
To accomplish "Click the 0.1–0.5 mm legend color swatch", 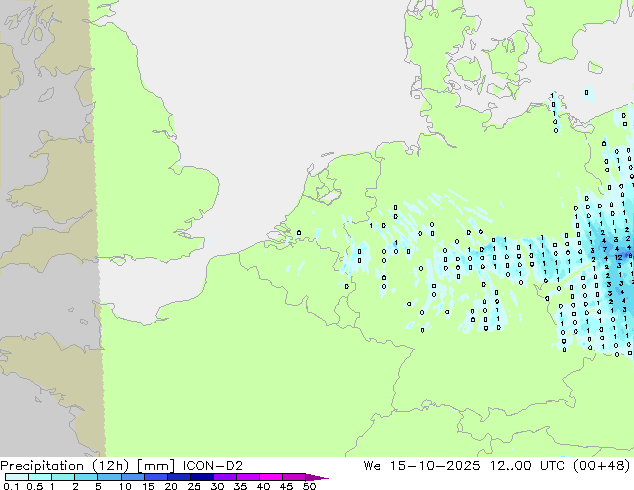I will tap(17, 477).
